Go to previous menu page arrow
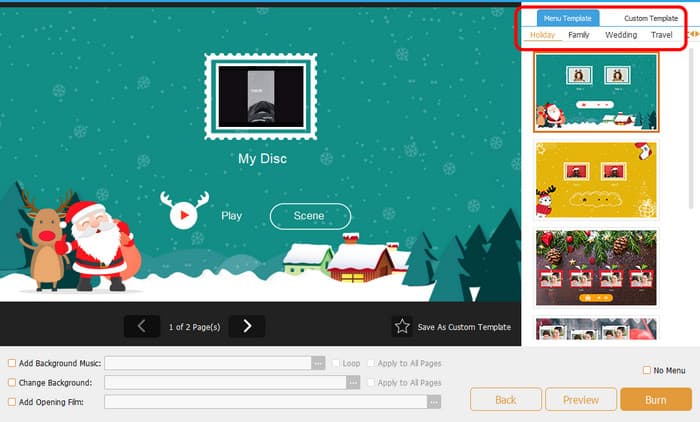Viewport: 700px width, 422px height. coord(142,326)
